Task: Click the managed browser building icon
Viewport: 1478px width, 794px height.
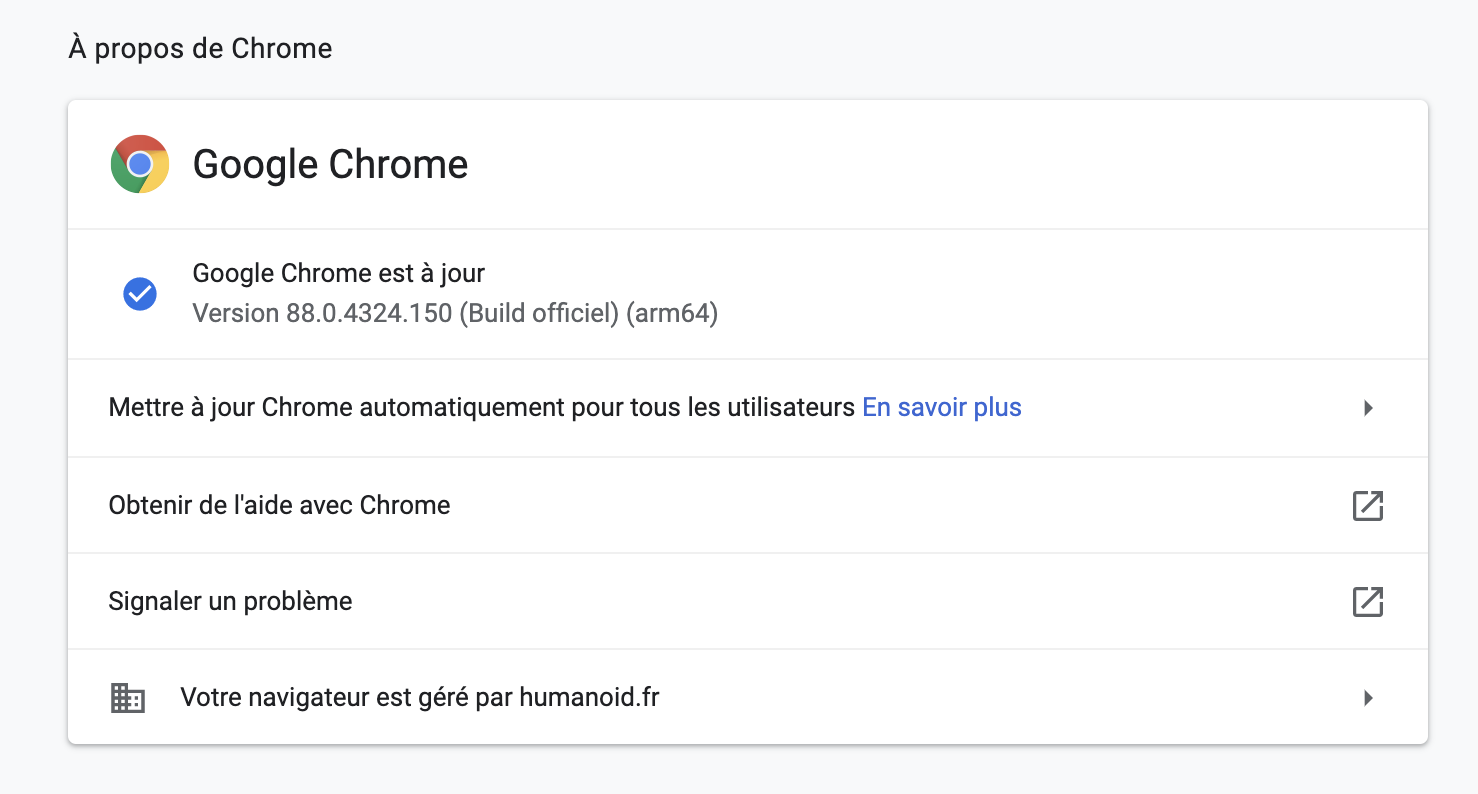Action: [127, 698]
